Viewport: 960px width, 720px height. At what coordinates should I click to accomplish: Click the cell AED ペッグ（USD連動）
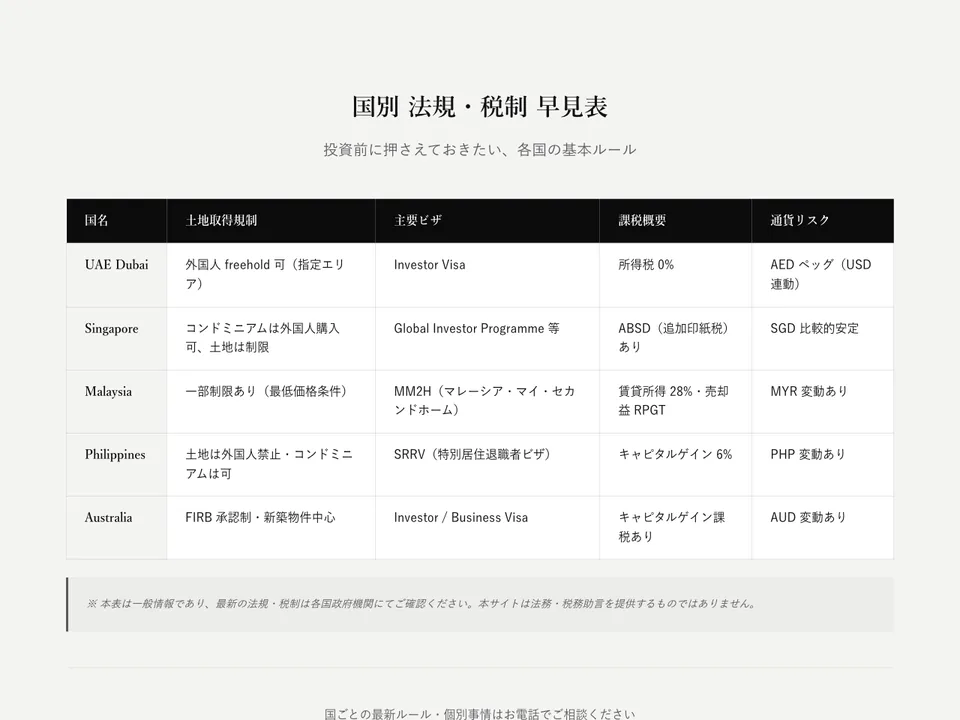(823, 275)
